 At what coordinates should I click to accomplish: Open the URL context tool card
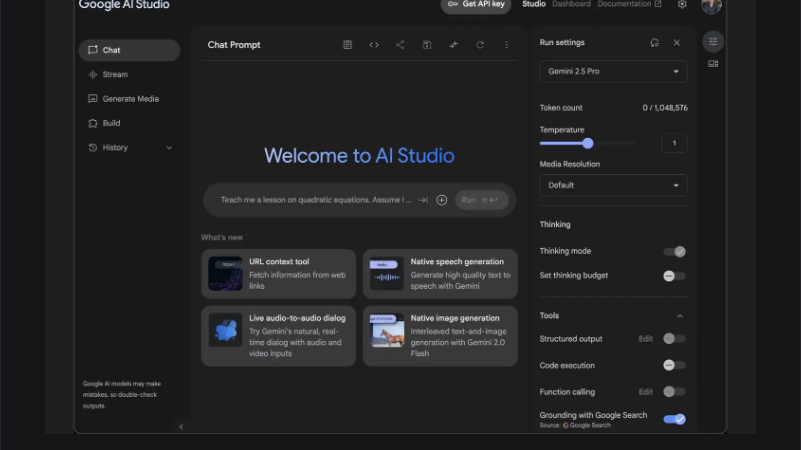278,274
